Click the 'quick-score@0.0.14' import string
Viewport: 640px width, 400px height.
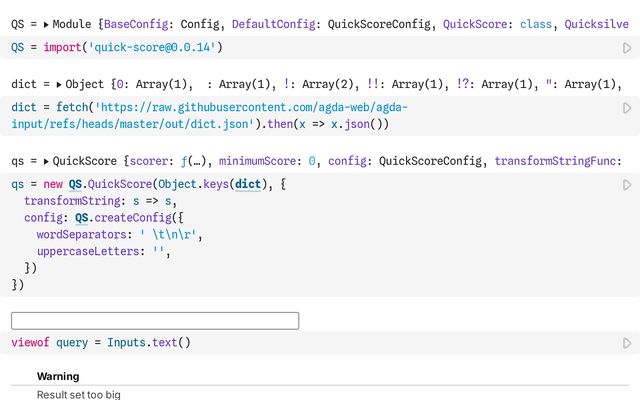(152, 47)
